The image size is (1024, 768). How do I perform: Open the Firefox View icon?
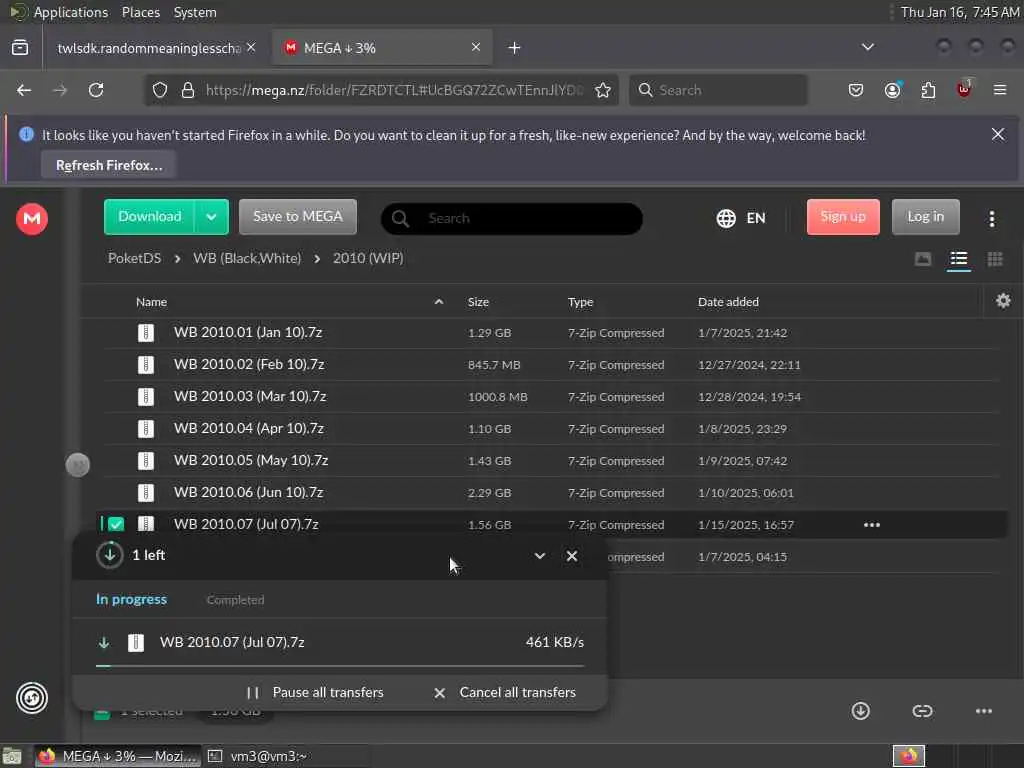click(x=20, y=48)
